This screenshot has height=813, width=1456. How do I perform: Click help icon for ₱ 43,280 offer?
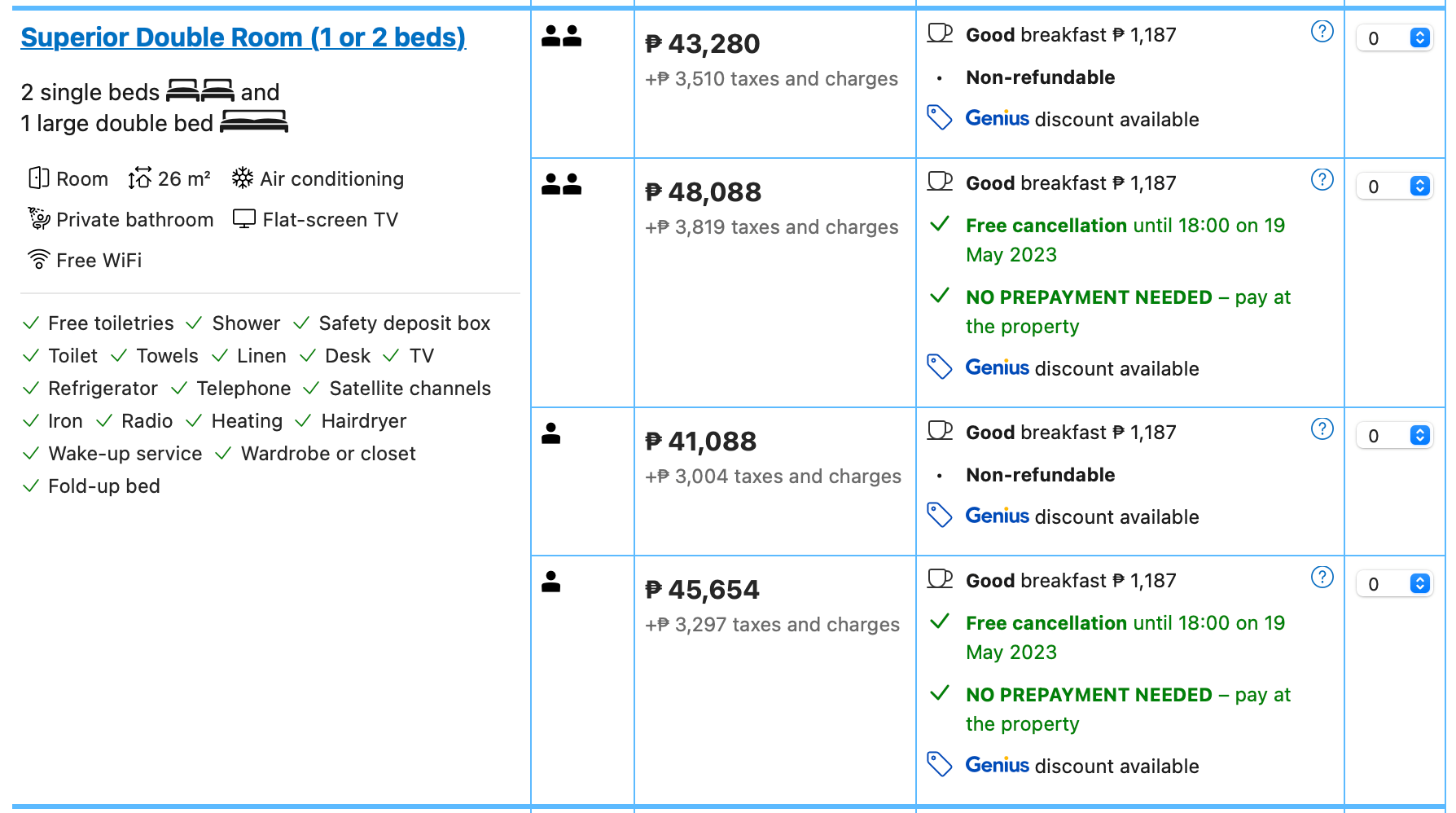pyautogui.click(x=1322, y=32)
